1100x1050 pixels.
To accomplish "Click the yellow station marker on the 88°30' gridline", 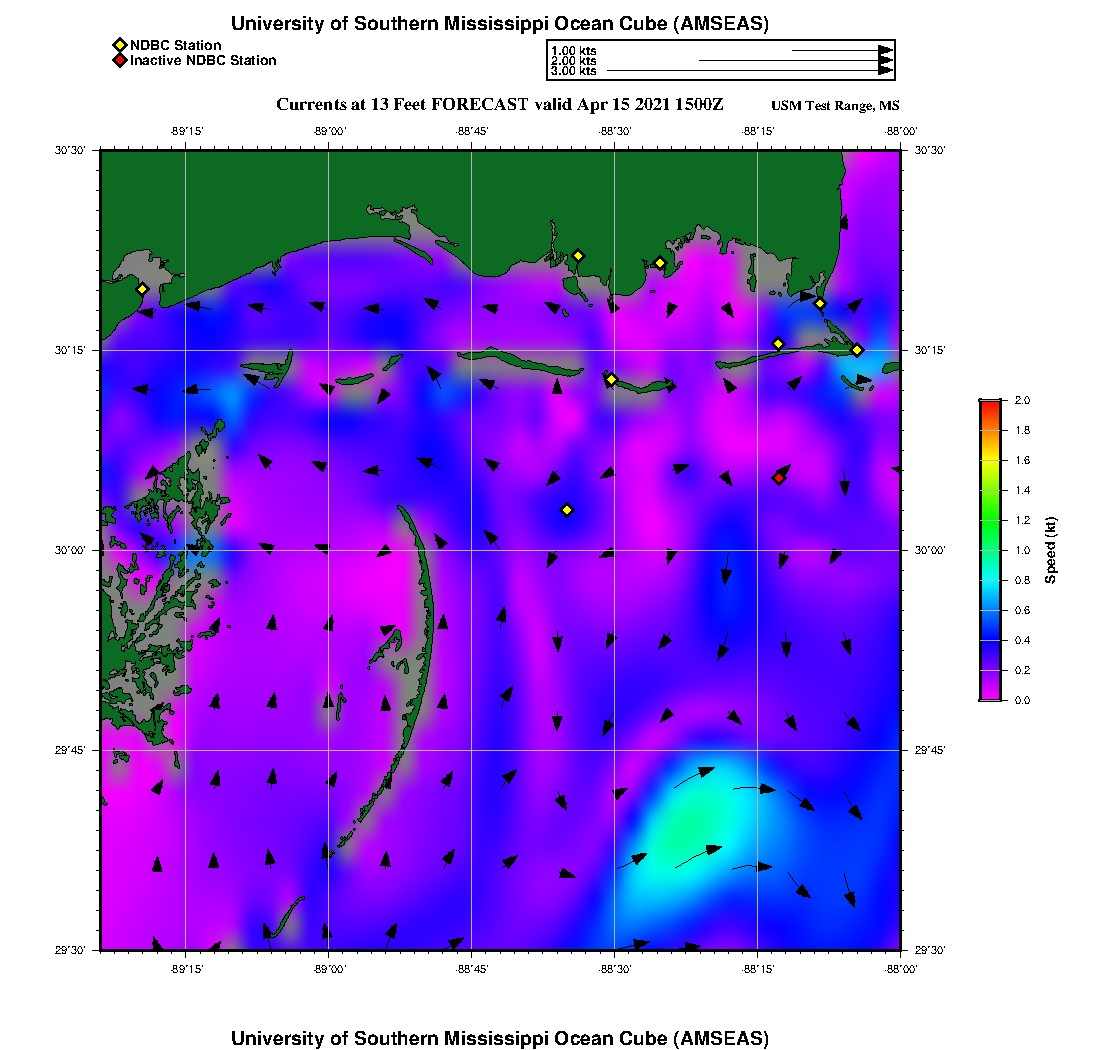I will [x=611, y=379].
